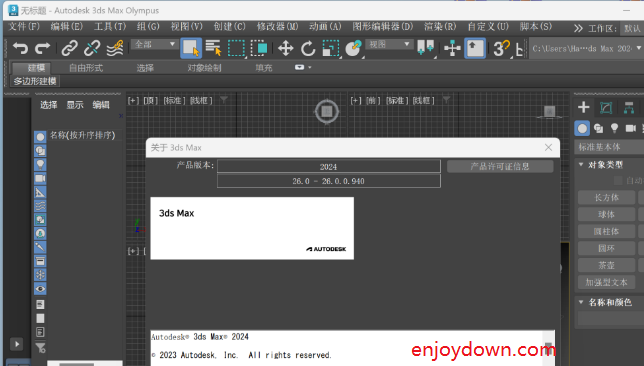Select Lights category in Create panel

tap(614, 129)
